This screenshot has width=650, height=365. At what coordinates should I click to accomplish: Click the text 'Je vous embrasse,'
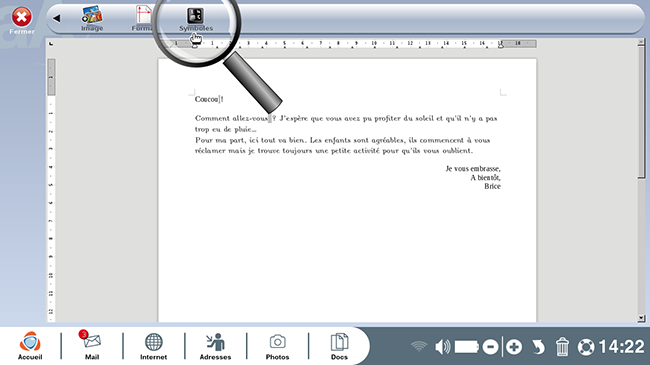coord(473,169)
